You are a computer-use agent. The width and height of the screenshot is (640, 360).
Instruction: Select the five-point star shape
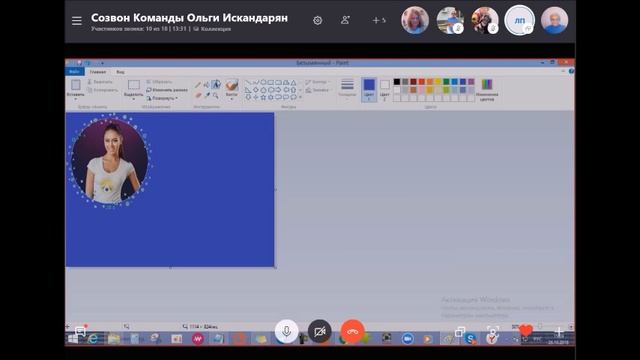[x=263, y=97]
